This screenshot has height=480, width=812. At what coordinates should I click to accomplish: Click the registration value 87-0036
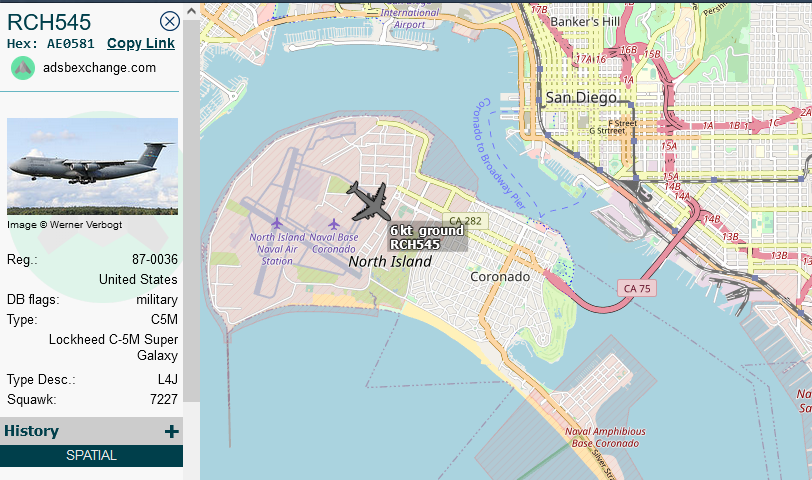[155, 259]
